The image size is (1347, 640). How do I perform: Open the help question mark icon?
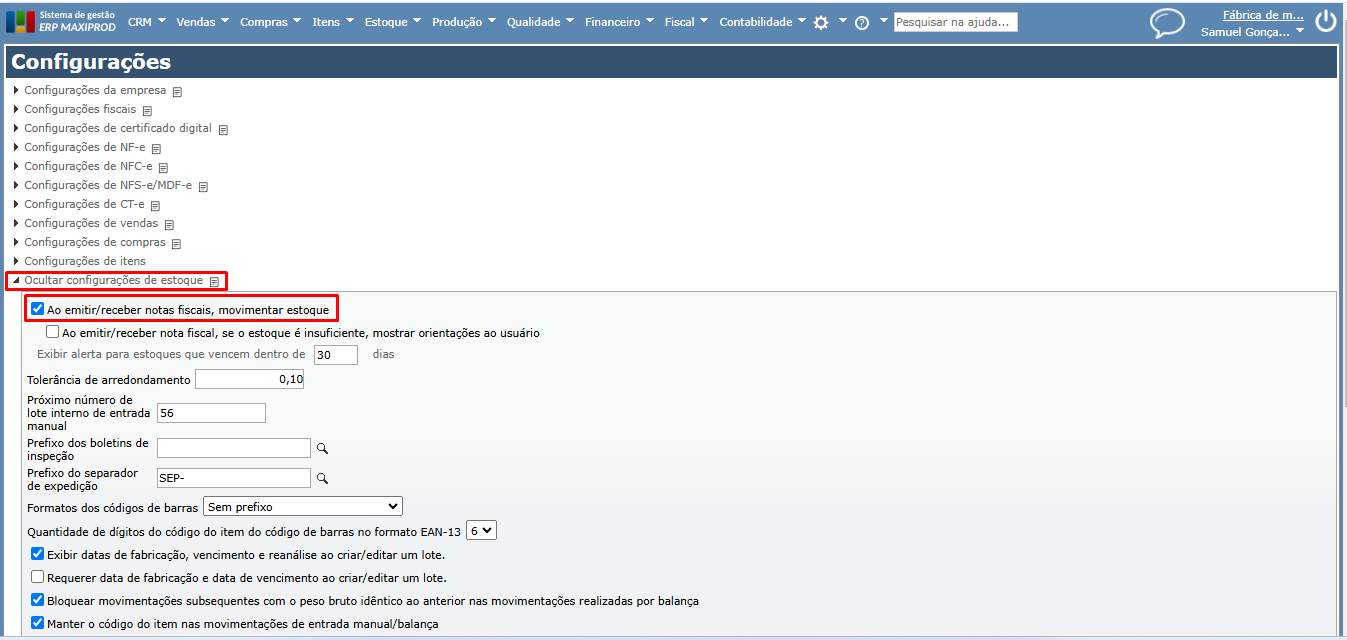pos(862,22)
